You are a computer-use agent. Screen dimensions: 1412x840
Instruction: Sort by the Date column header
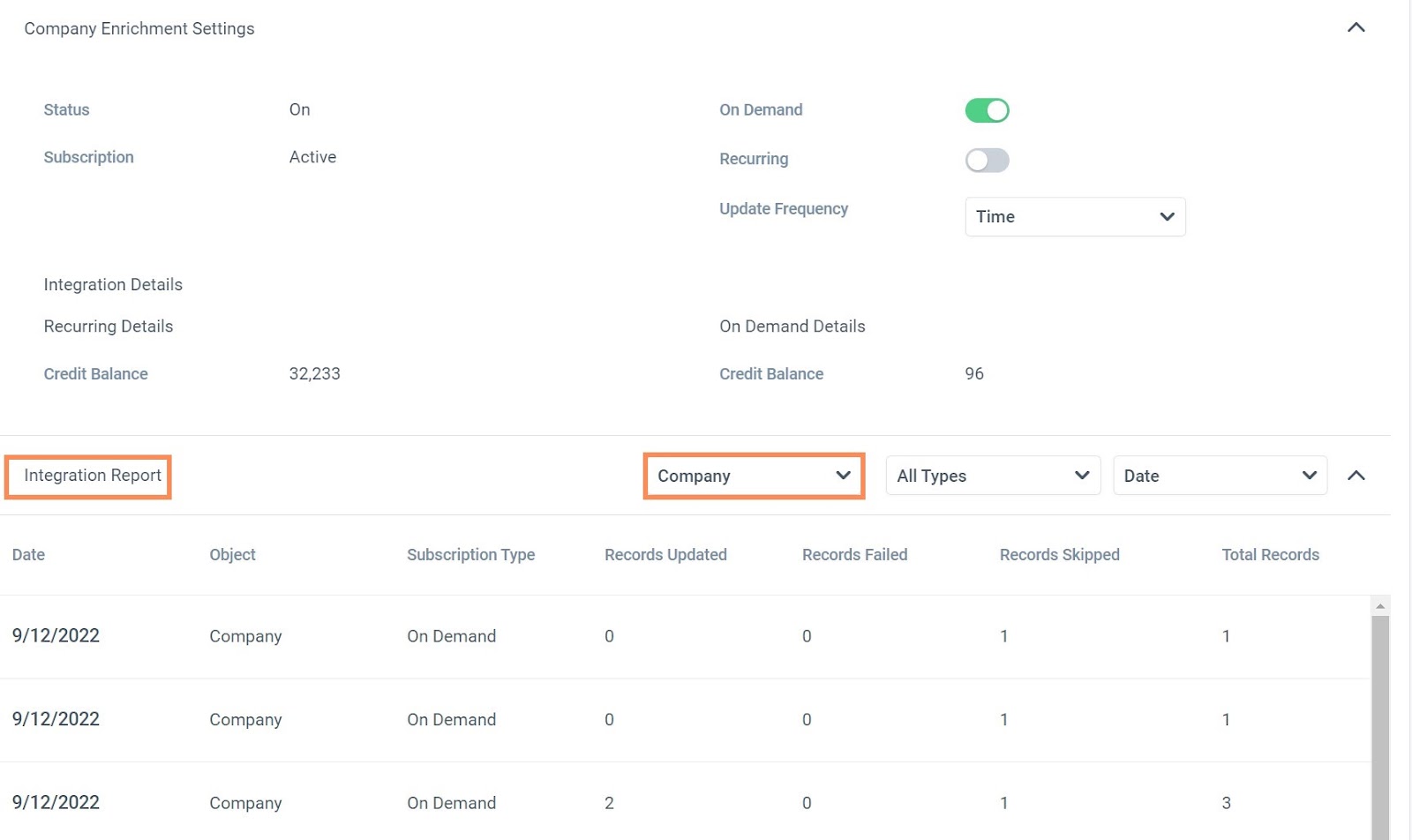click(28, 555)
